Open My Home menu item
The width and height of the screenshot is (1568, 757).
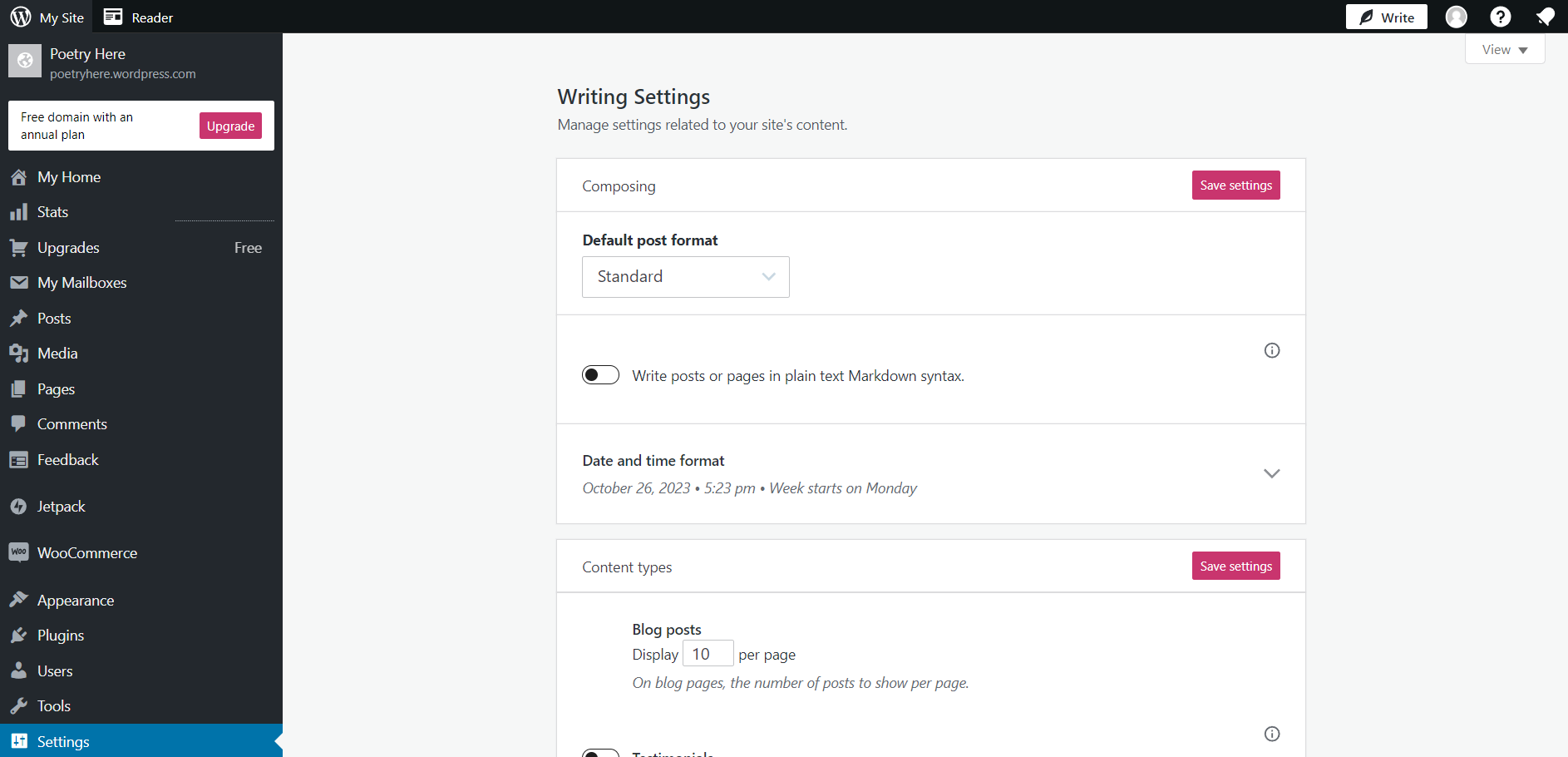point(141,177)
